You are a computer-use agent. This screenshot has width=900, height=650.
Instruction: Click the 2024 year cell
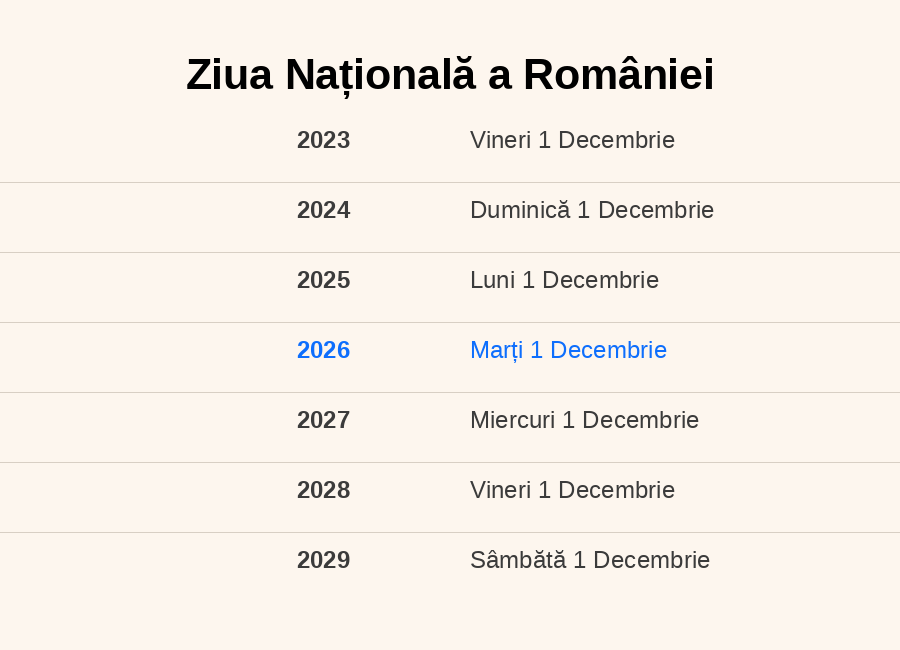click(323, 210)
